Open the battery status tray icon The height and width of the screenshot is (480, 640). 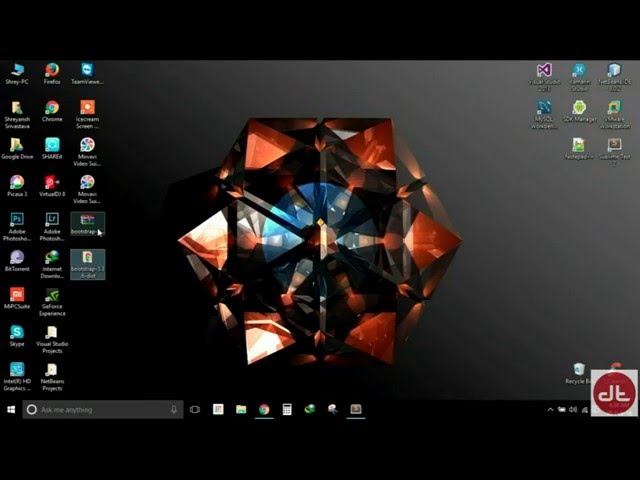(x=562, y=409)
